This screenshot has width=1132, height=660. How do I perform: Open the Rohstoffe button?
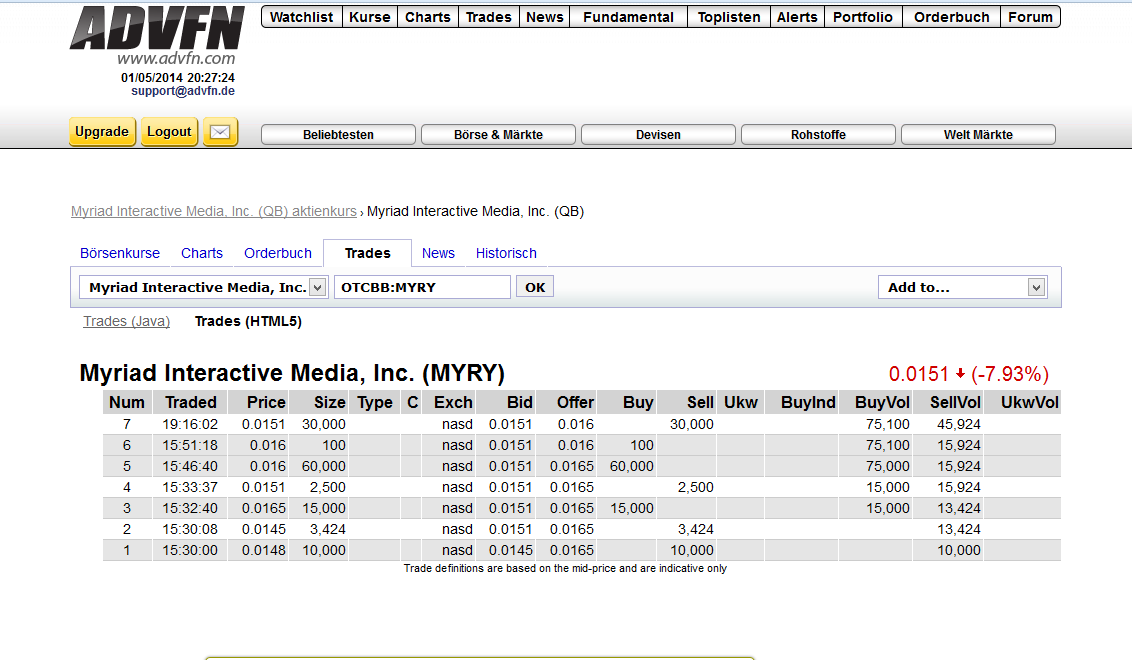(818, 134)
